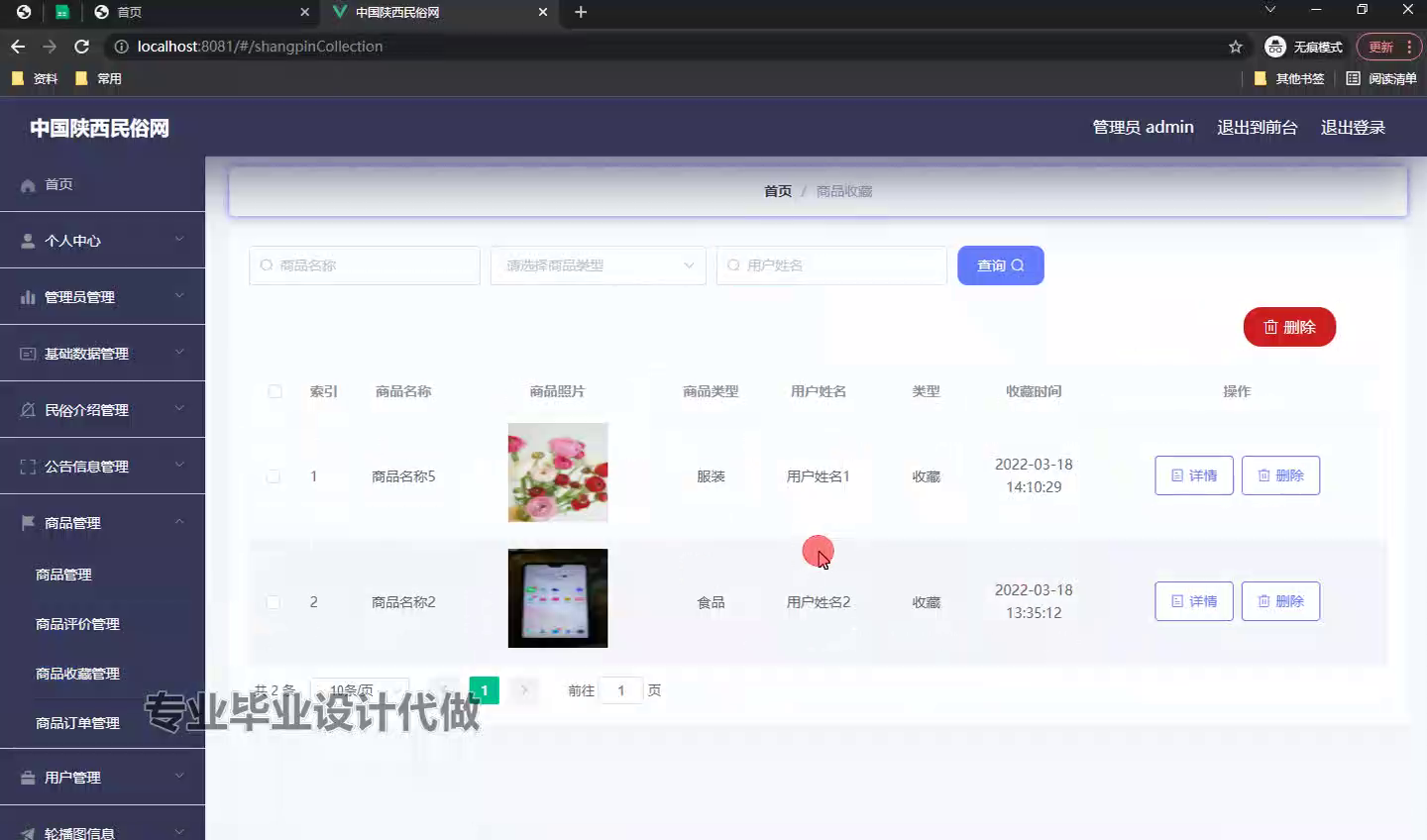Open the 资料 bookmark folder
The image size is (1427, 840).
35,78
